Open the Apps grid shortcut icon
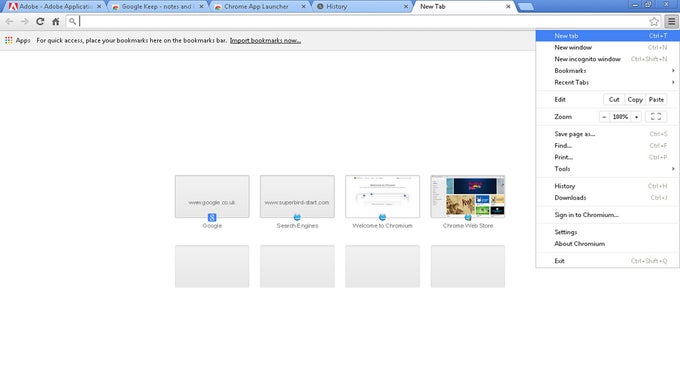Viewport: 680px width, 383px height. coord(9,40)
